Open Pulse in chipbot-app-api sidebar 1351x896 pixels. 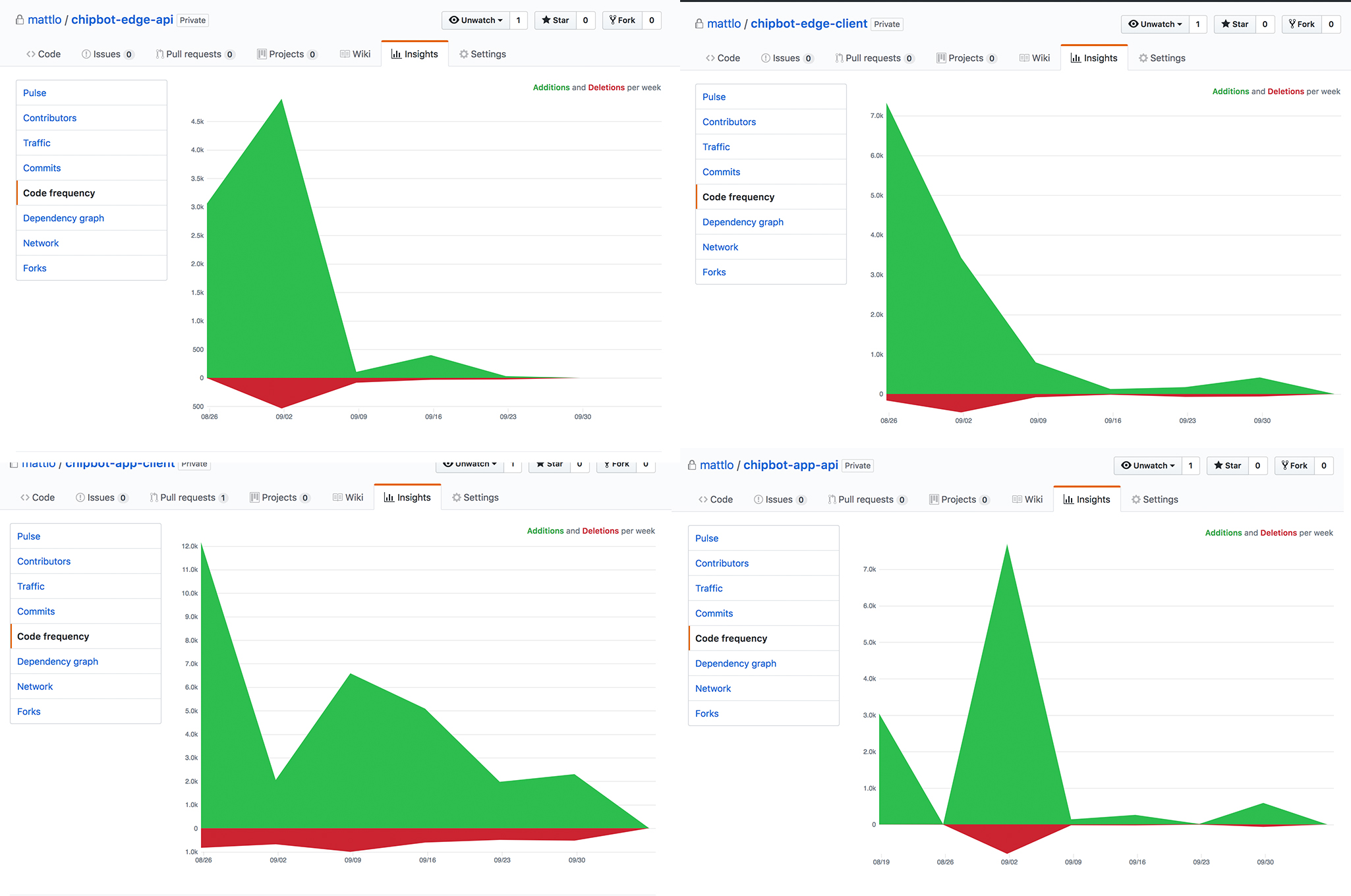pos(764,538)
